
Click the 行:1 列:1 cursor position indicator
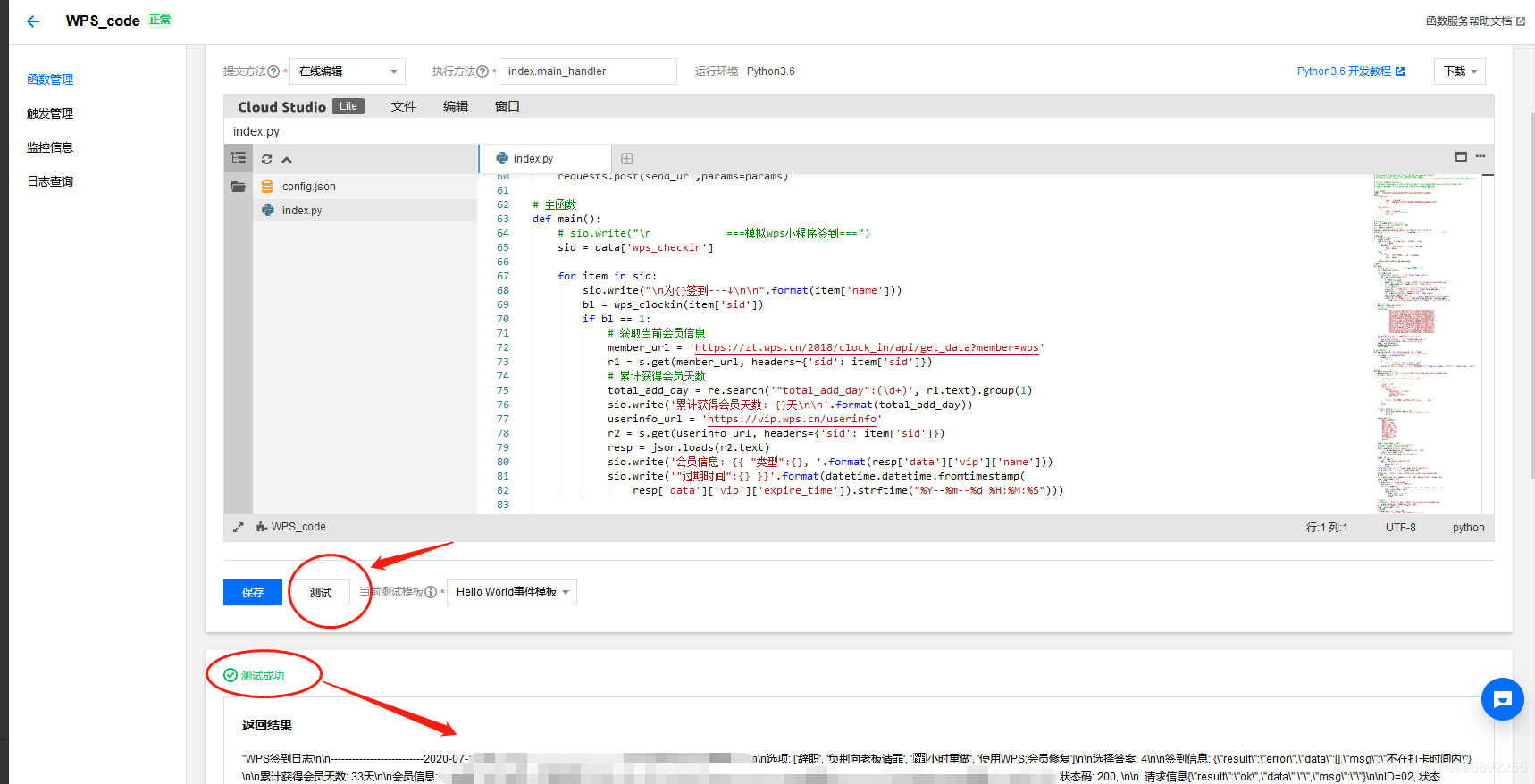tap(1327, 528)
